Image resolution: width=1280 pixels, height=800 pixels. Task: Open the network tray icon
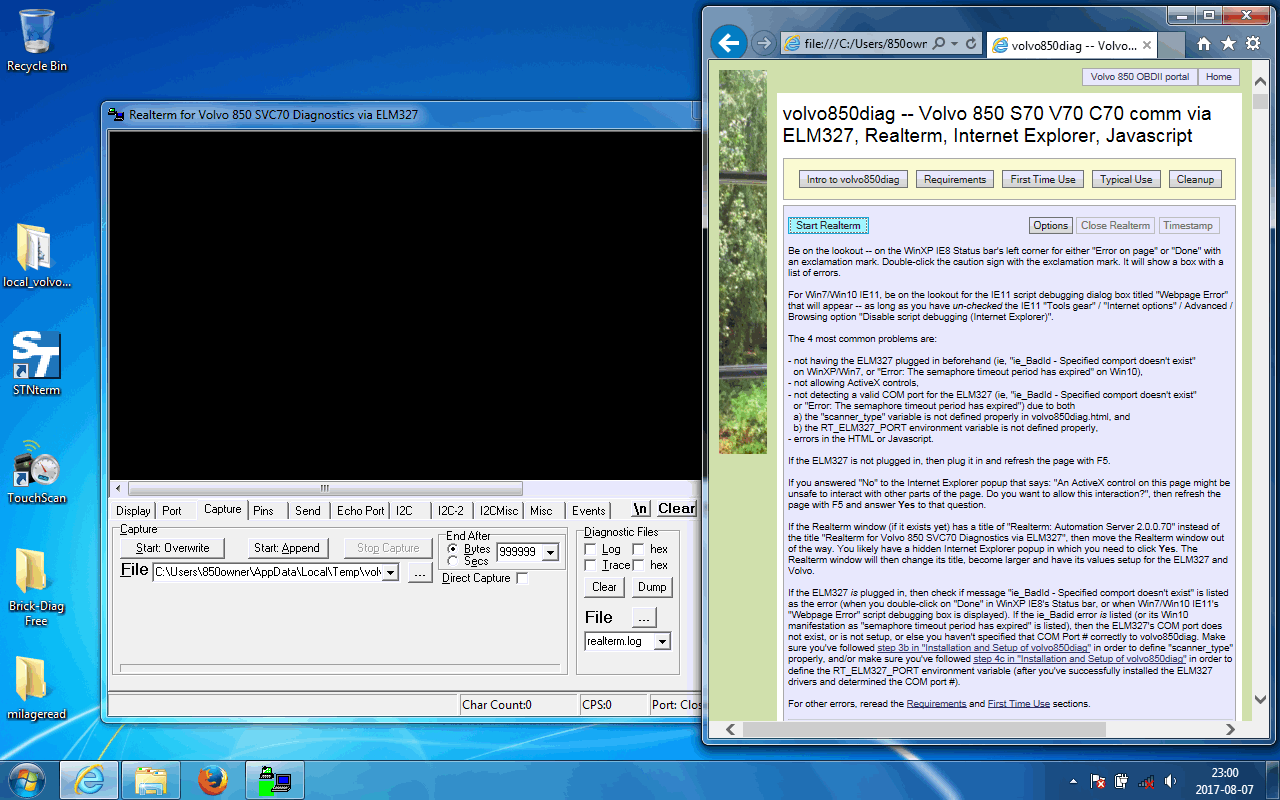click(1146, 780)
